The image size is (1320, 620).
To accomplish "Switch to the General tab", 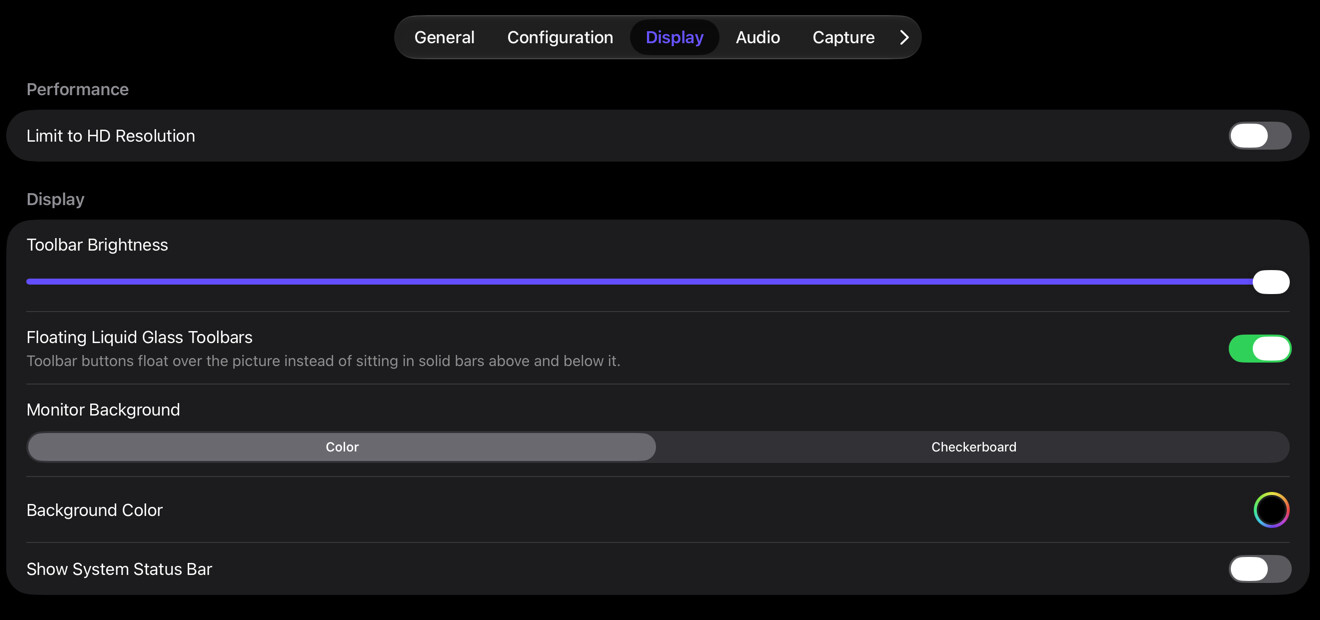I will [444, 37].
